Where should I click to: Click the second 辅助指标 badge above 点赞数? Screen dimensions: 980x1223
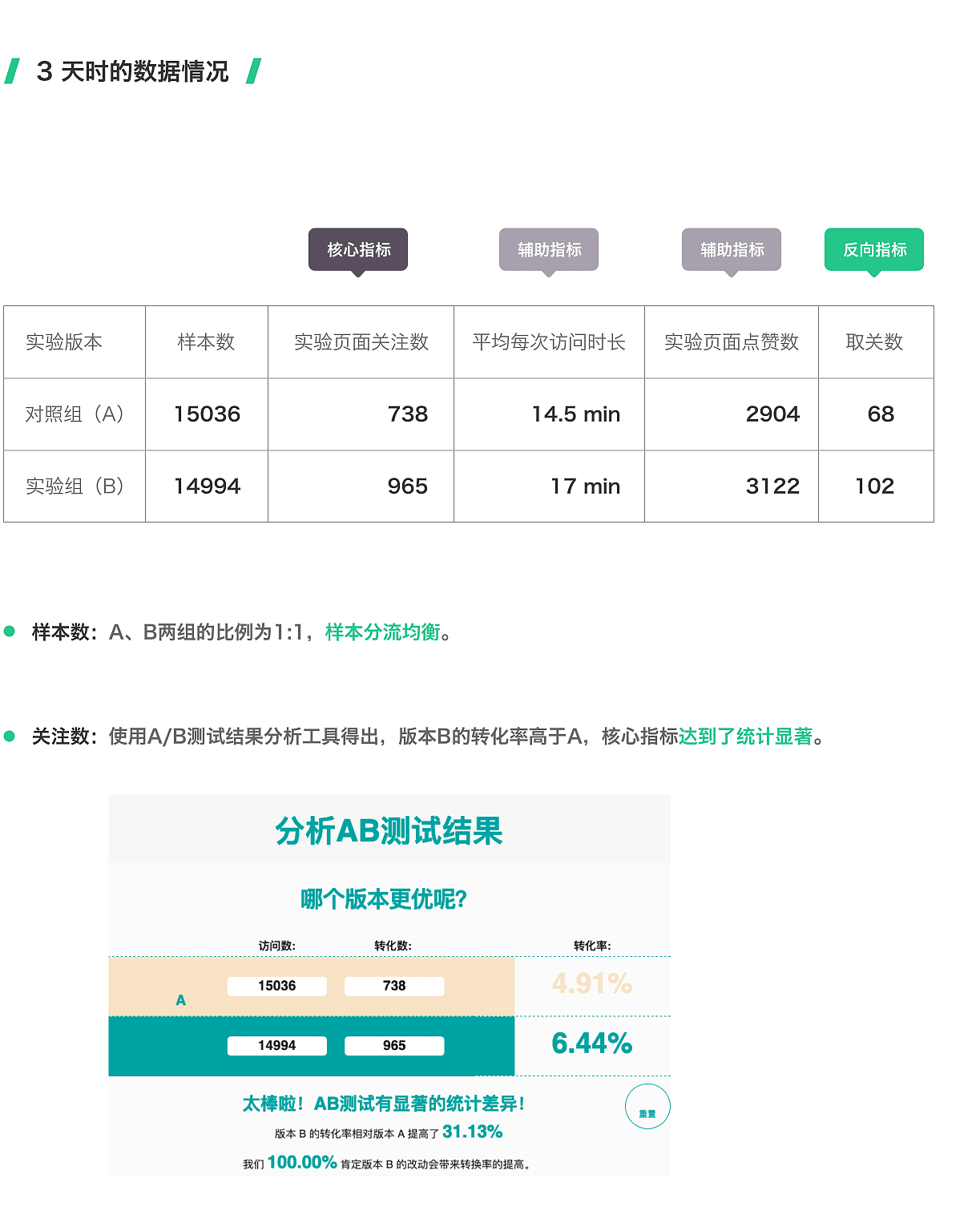732,249
